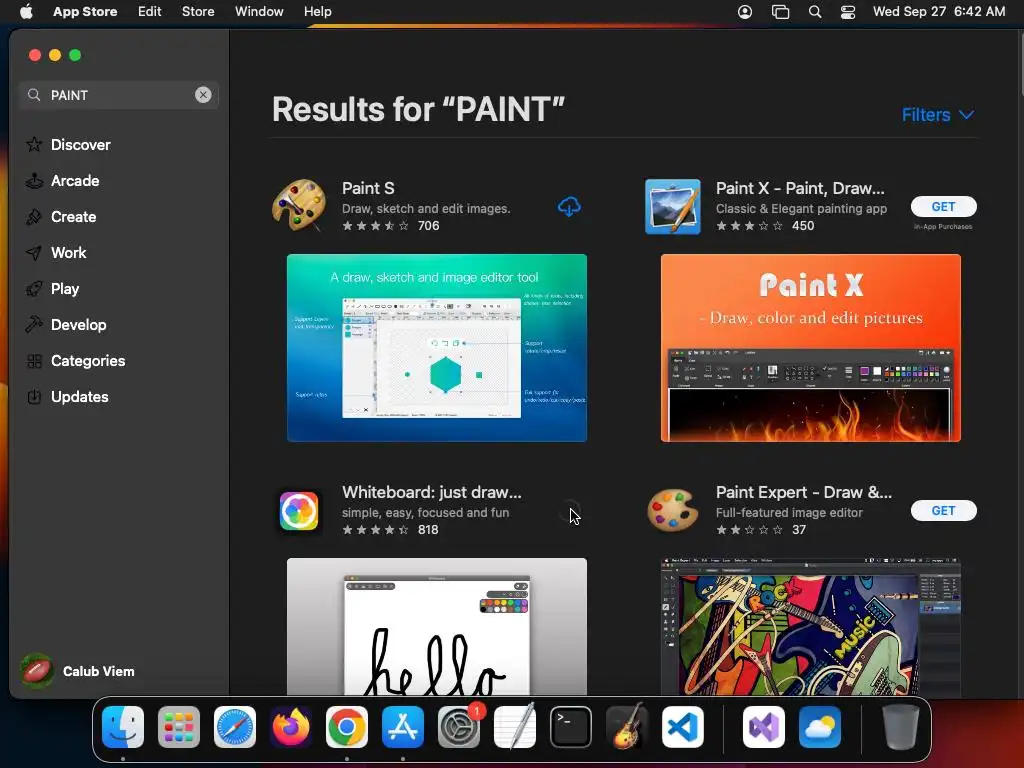
Task: Open Paint S title link
Action: [368, 188]
